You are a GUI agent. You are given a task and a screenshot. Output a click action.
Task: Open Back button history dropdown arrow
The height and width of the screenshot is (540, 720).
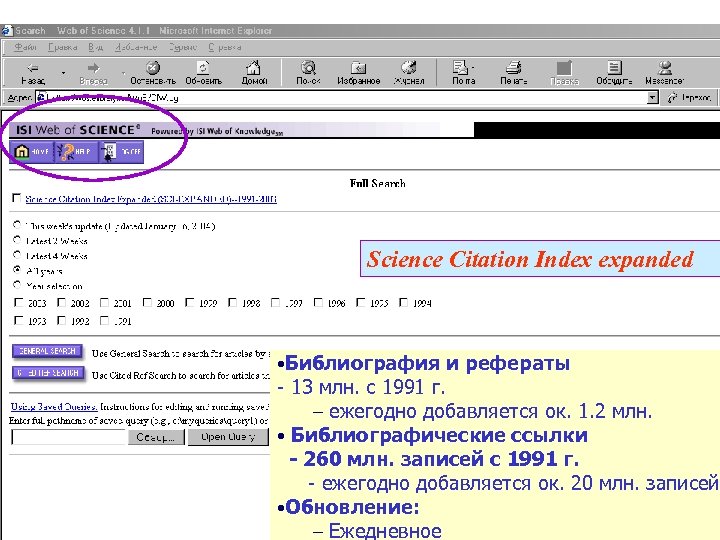pos(63,73)
